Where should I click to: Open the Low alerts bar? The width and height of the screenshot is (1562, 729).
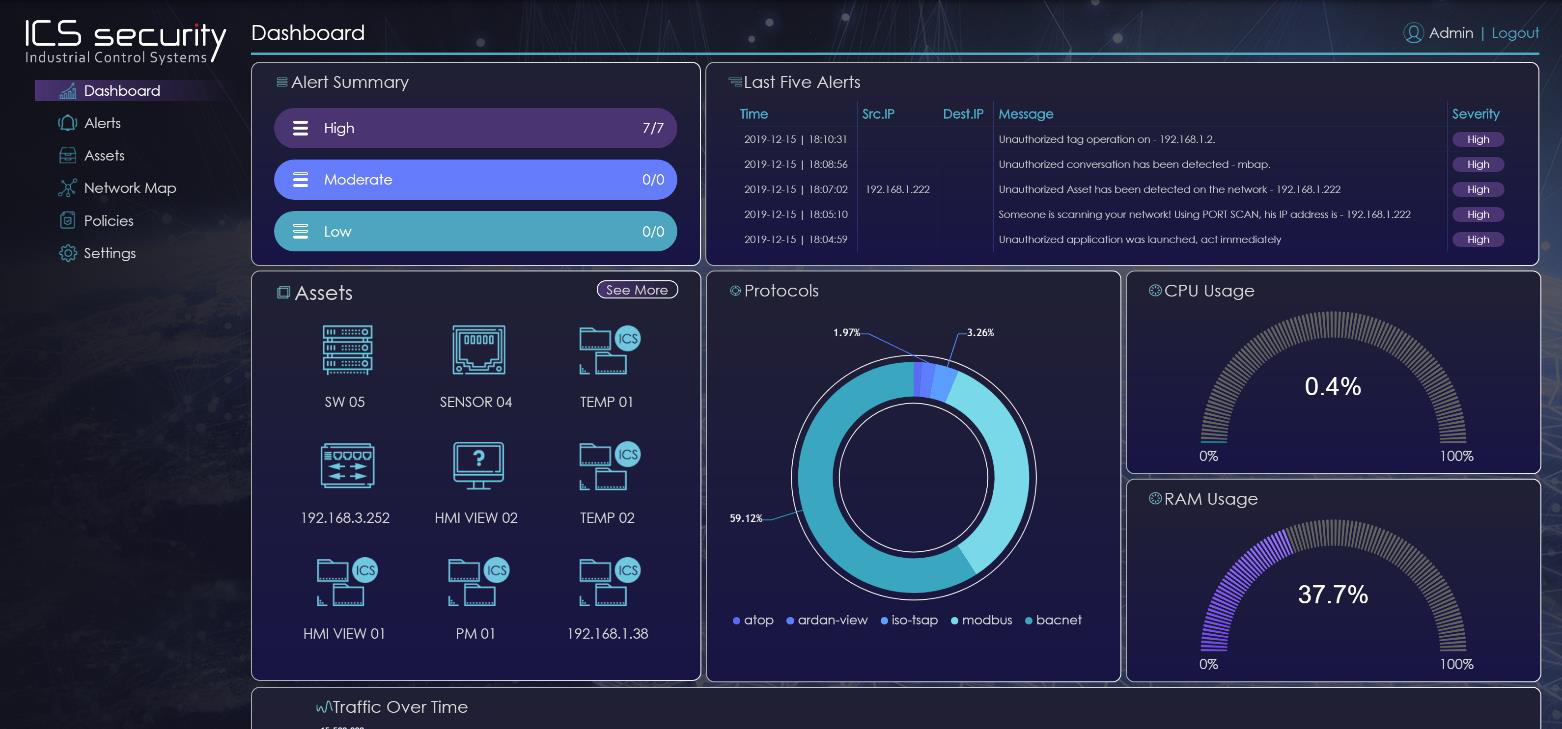click(x=475, y=231)
